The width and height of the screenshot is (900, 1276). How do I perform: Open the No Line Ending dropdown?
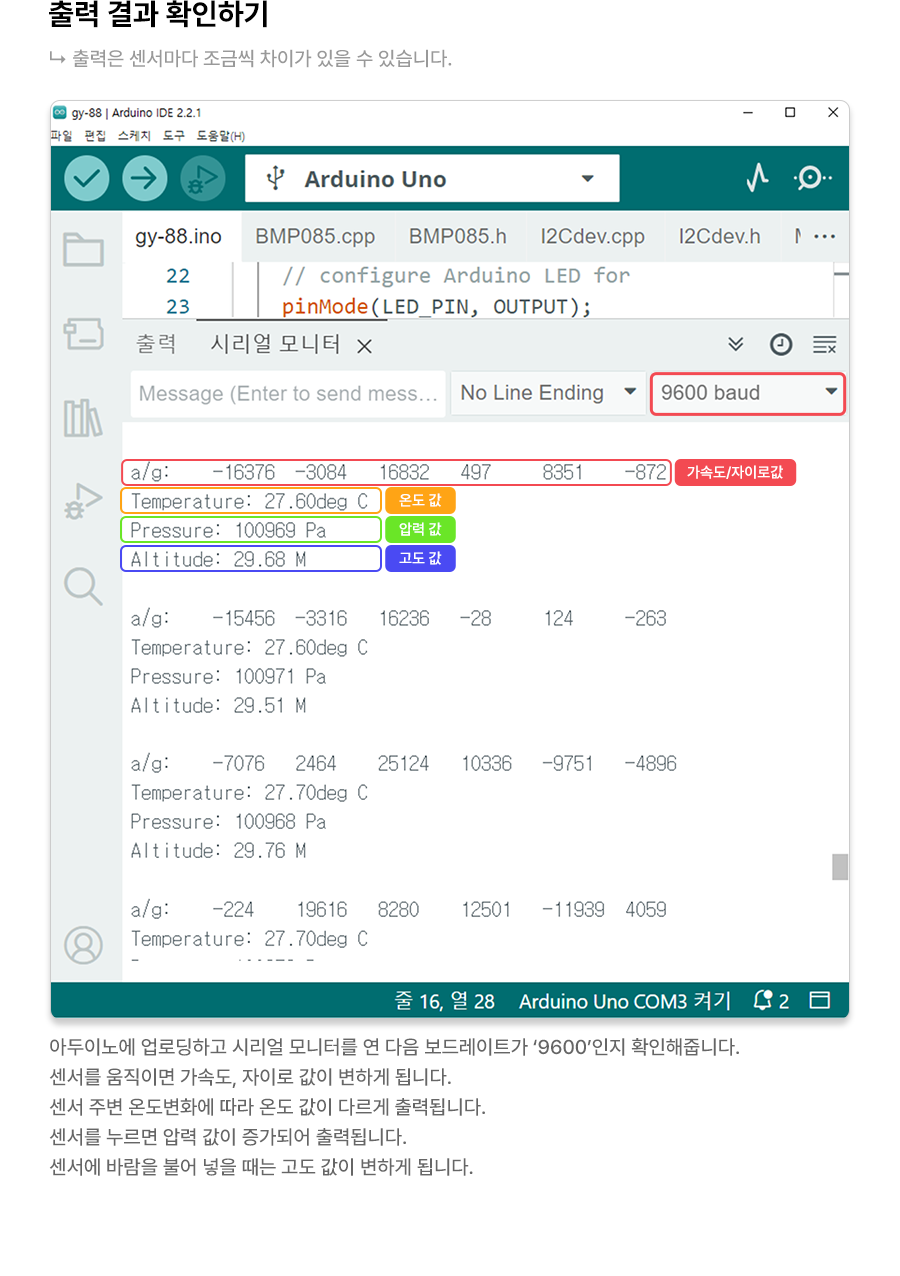pyautogui.click(x=547, y=393)
